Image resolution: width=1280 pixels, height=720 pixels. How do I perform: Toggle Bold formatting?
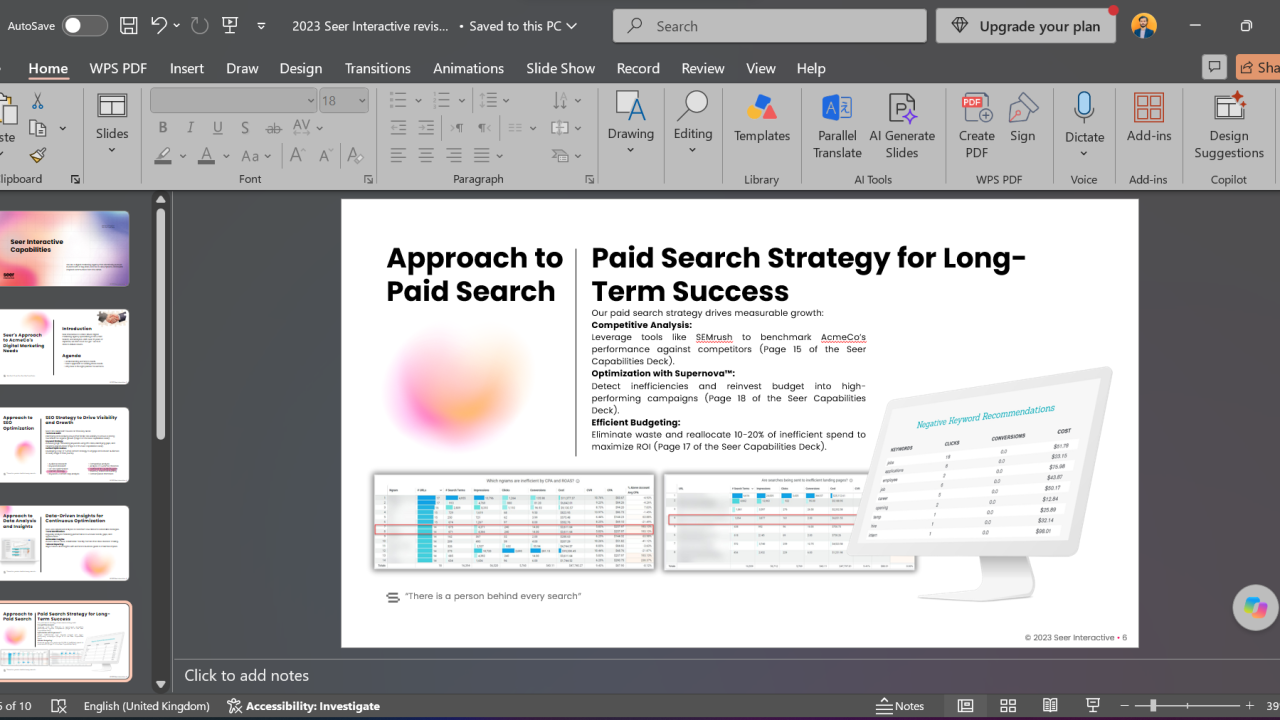[162, 128]
